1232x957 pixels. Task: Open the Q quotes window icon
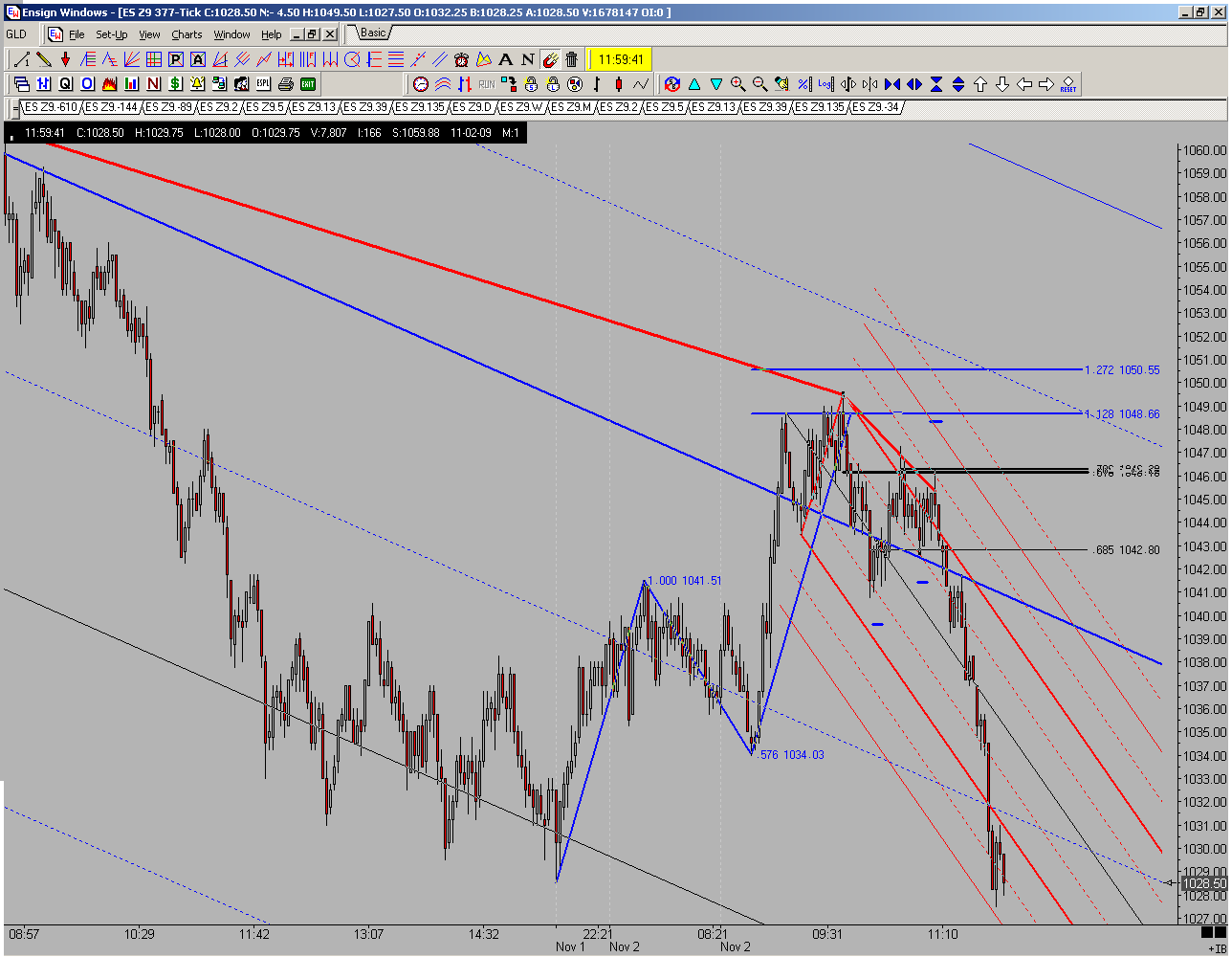pos(65,84)
